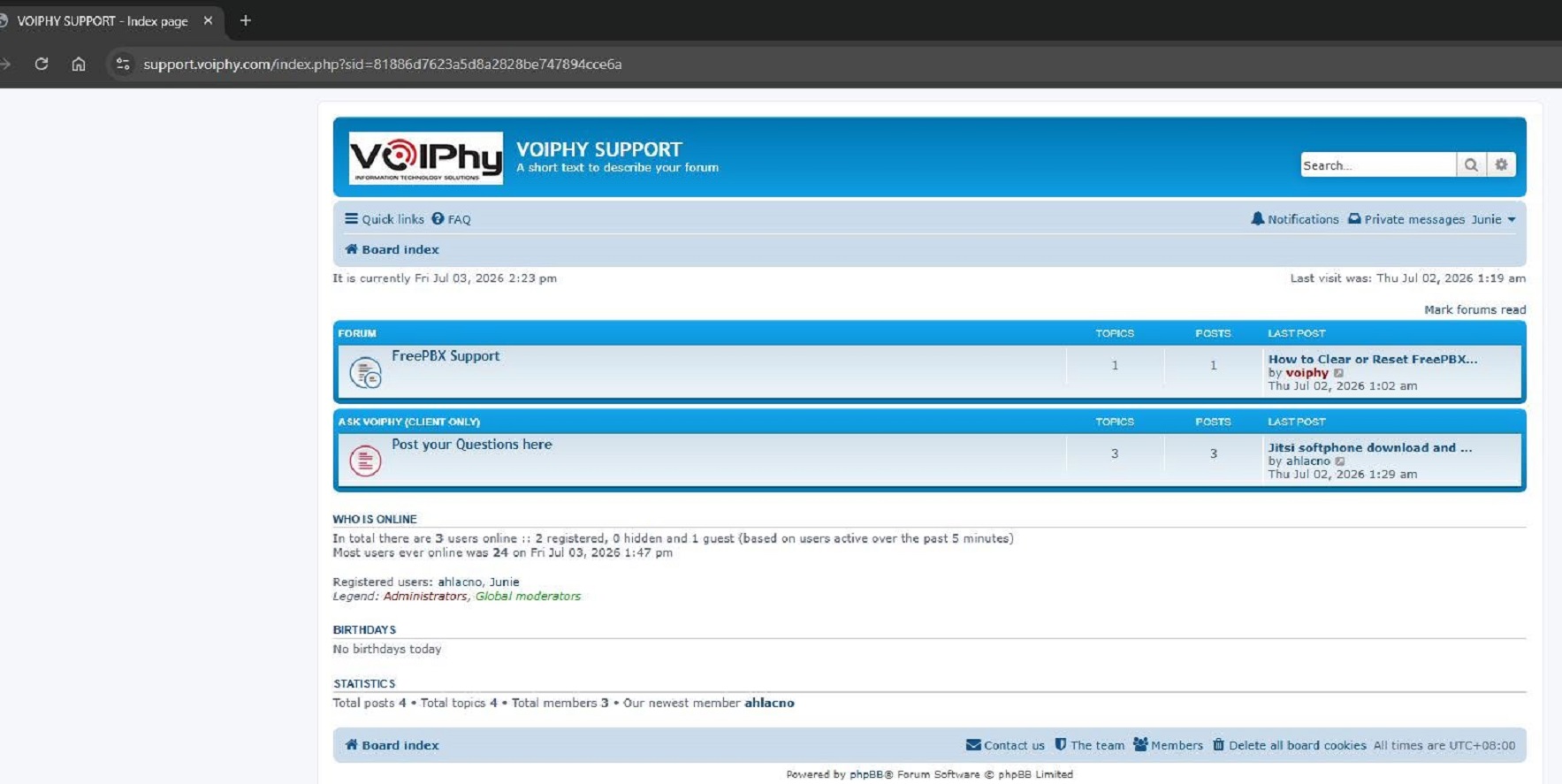Viewport: 1562px width, 784px height.
Task: Click the phpBB link in the footer
Action: point(865,774)
